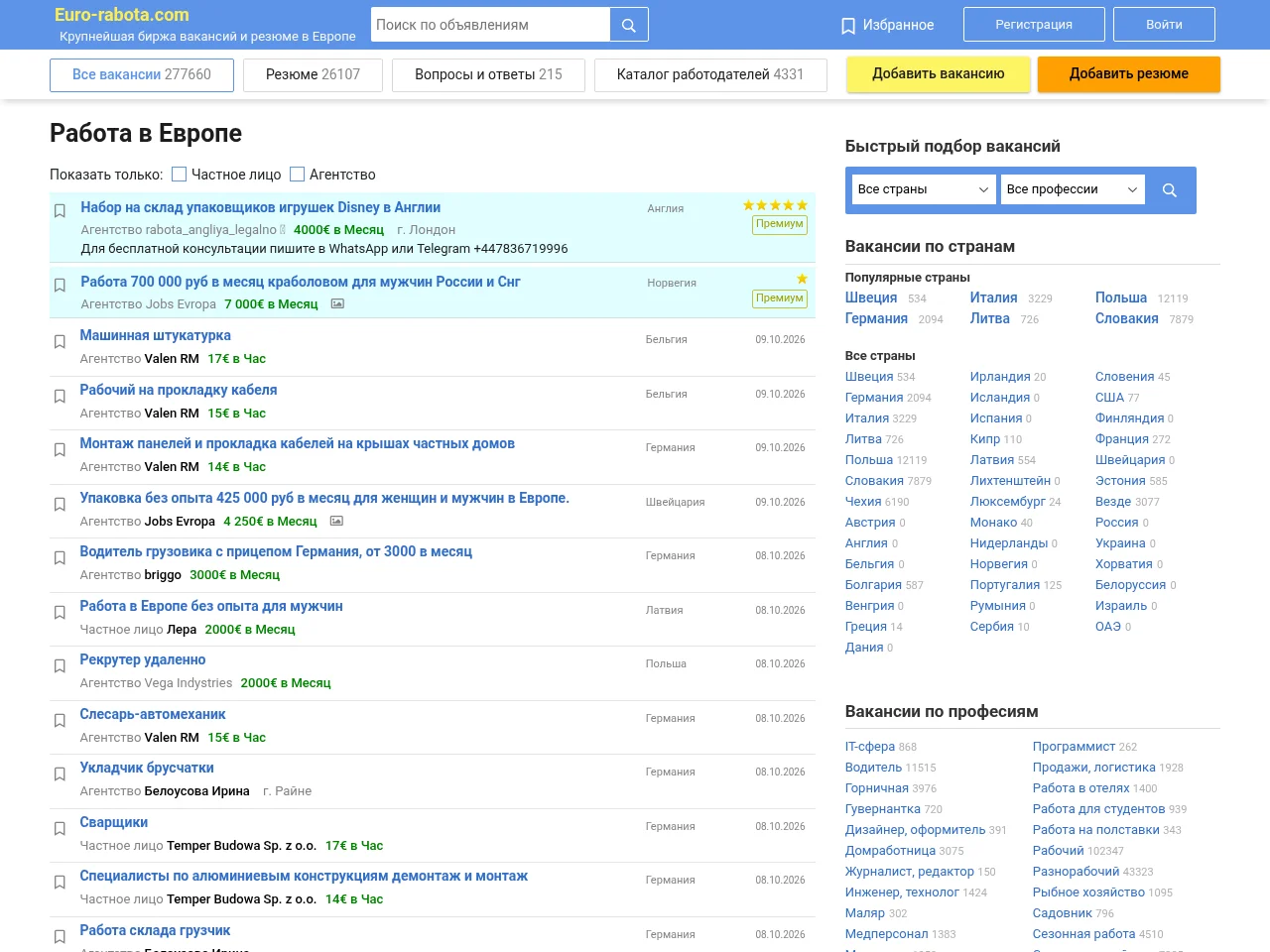Open Чехия country link
This screenshot has height=952, width=1270.
pos(863,502)
